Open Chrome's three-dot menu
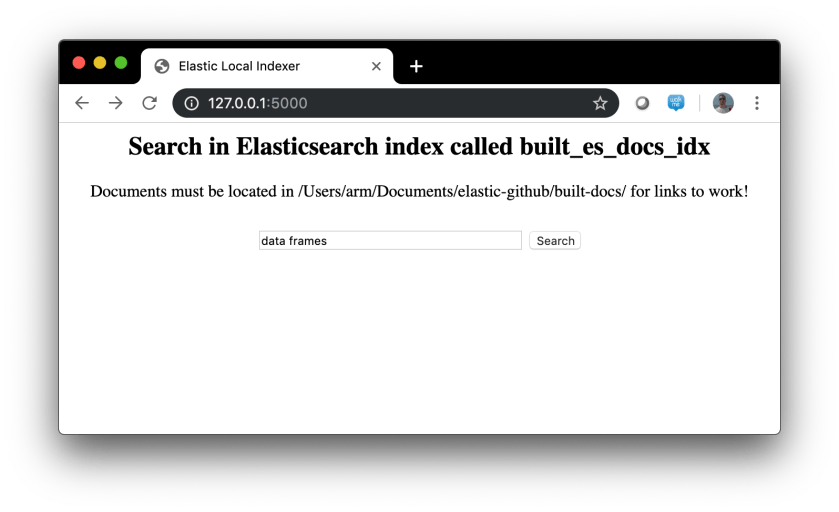 point(757,103)
